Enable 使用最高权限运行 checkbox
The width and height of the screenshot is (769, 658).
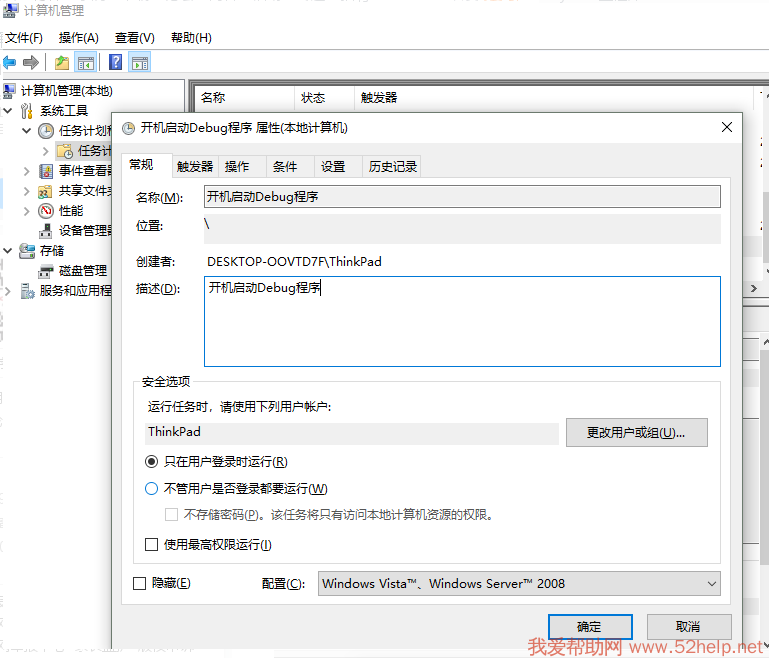(152, 545)
